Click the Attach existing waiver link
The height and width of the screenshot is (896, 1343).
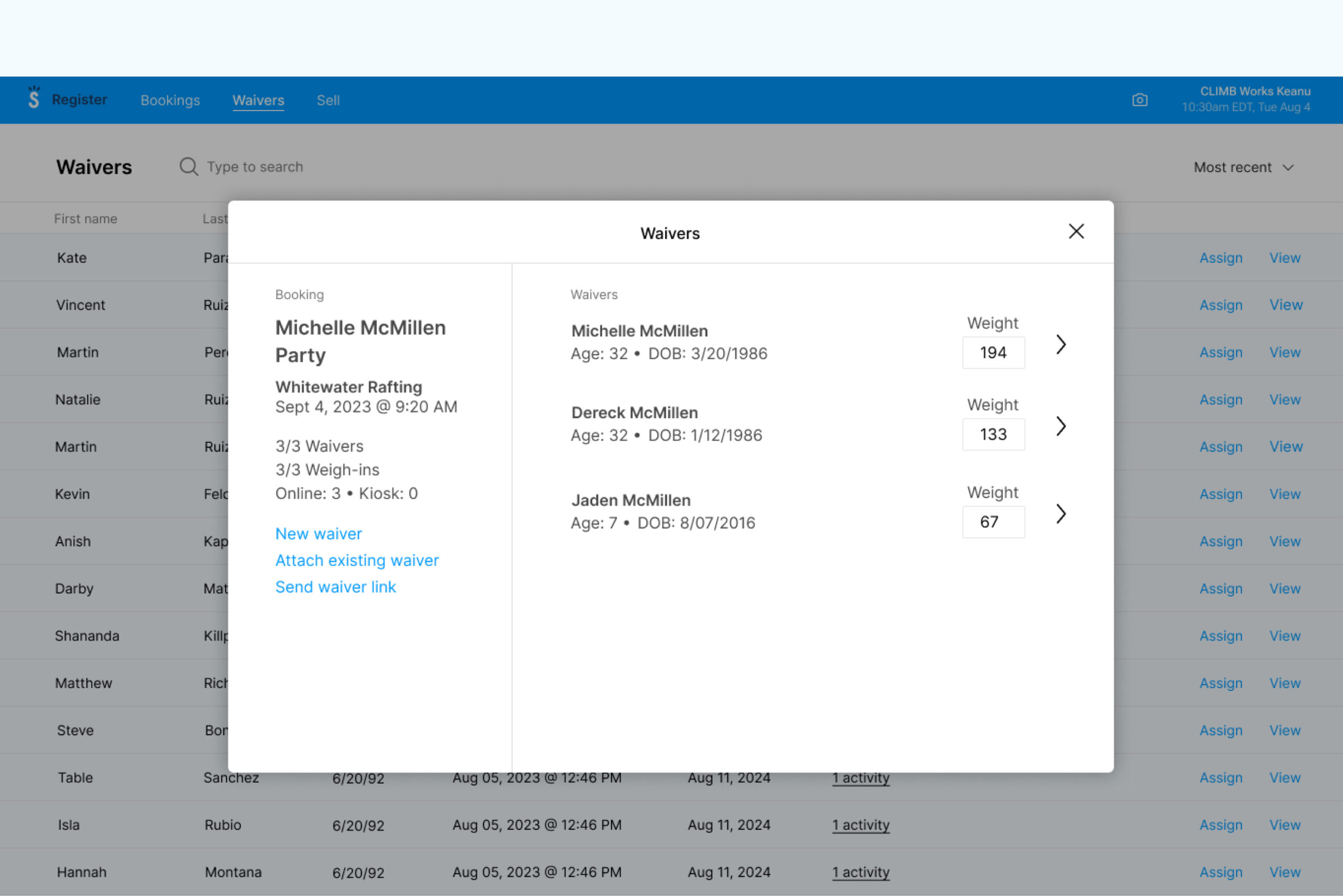click(x=357, y=560)
